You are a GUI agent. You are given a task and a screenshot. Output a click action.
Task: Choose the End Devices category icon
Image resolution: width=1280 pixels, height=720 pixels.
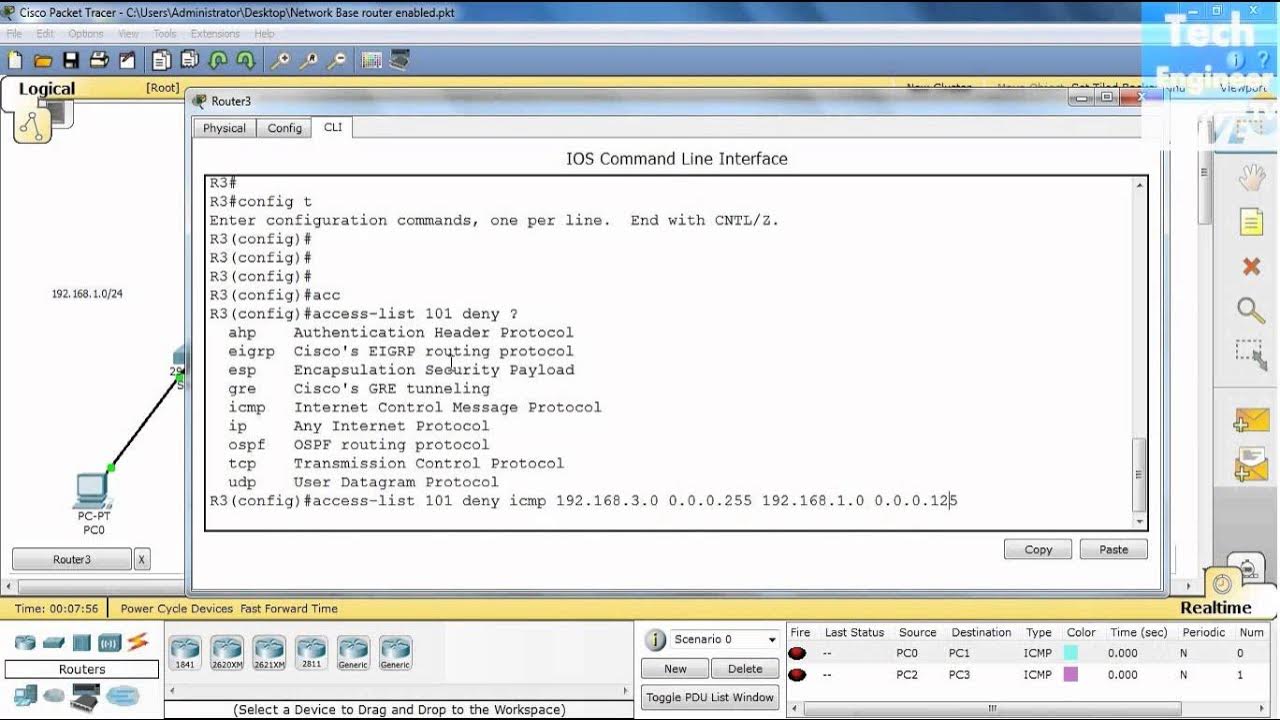(25, 695)
